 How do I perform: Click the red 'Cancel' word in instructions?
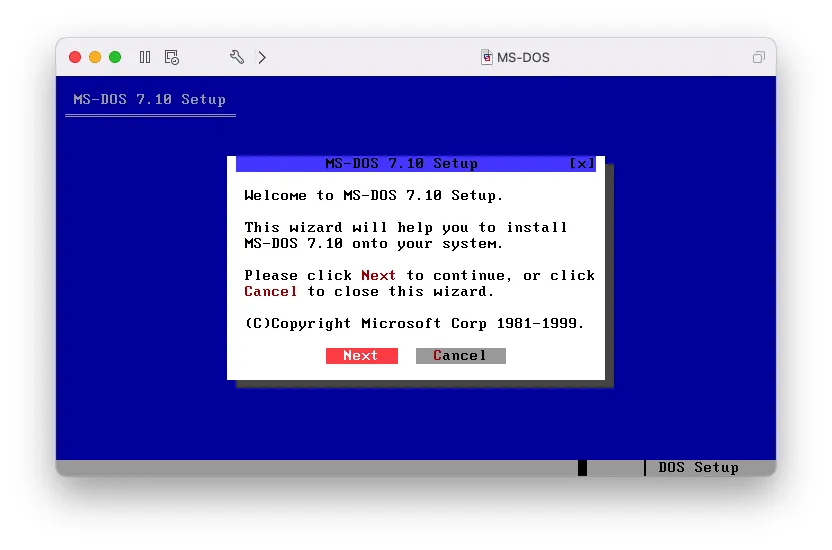coord(271,291)
